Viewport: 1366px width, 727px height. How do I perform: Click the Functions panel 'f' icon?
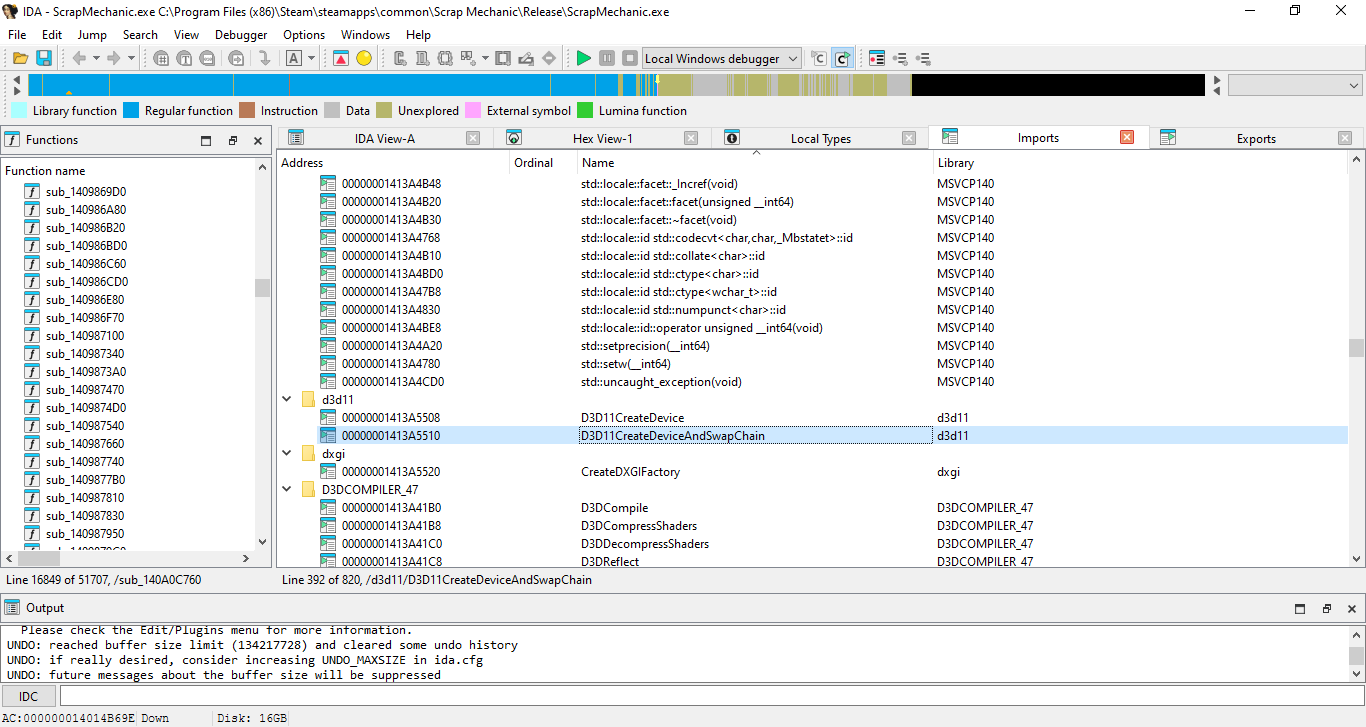[13, 140]
